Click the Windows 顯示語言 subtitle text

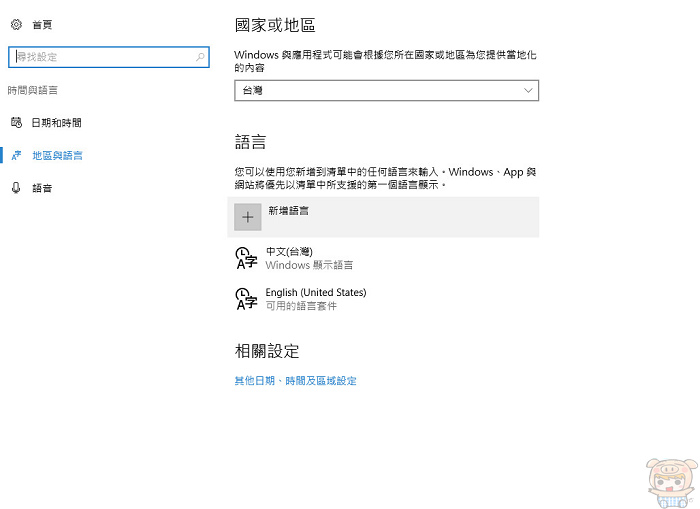[x=309, y=265]
